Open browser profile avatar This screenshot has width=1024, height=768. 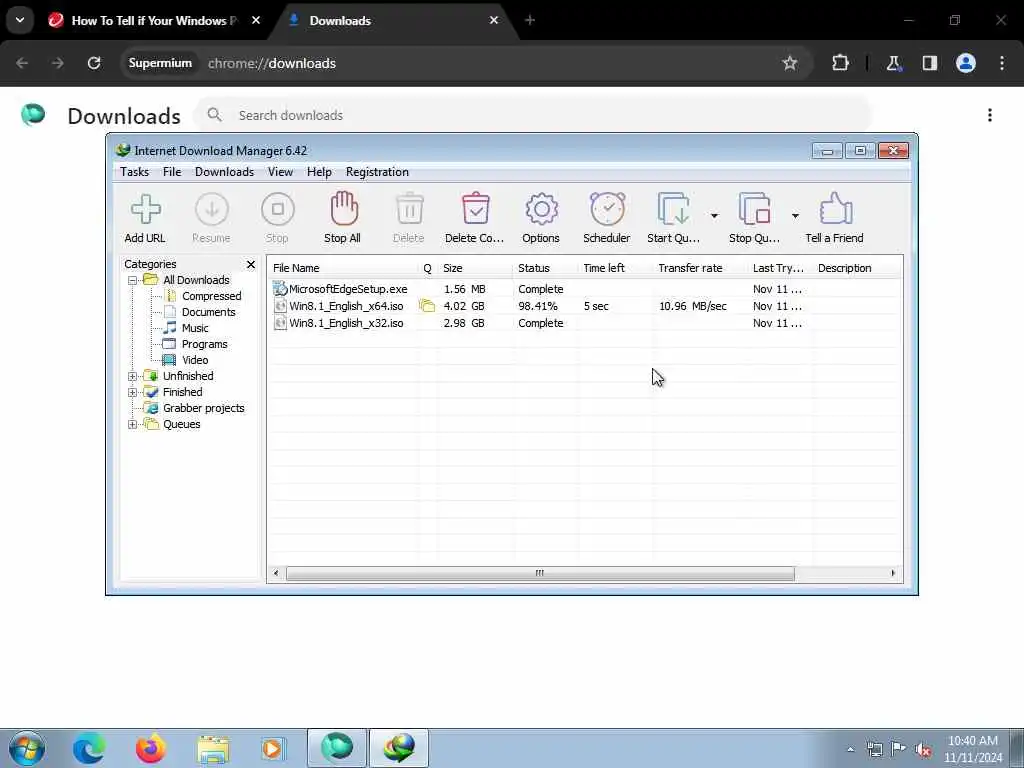tap(966, 63)
